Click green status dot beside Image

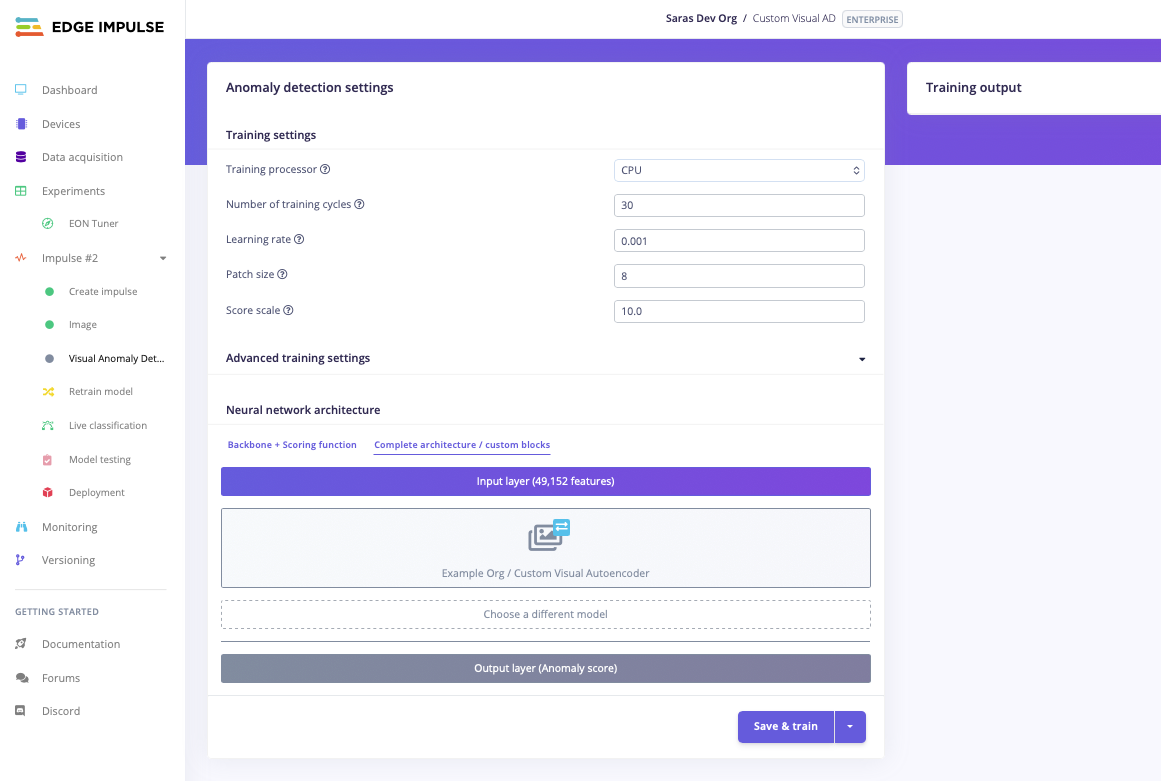(50, 324)
